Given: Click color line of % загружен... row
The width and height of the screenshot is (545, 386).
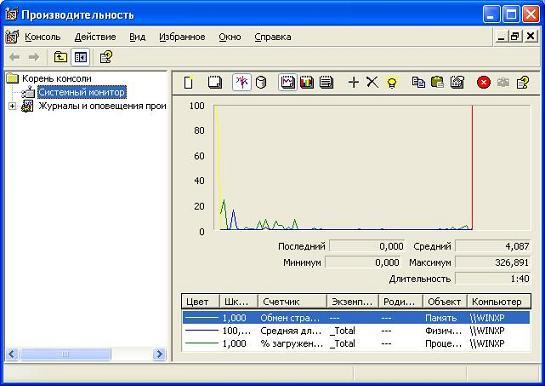Looking at the screenshot, I should click(x=202, y=343).
